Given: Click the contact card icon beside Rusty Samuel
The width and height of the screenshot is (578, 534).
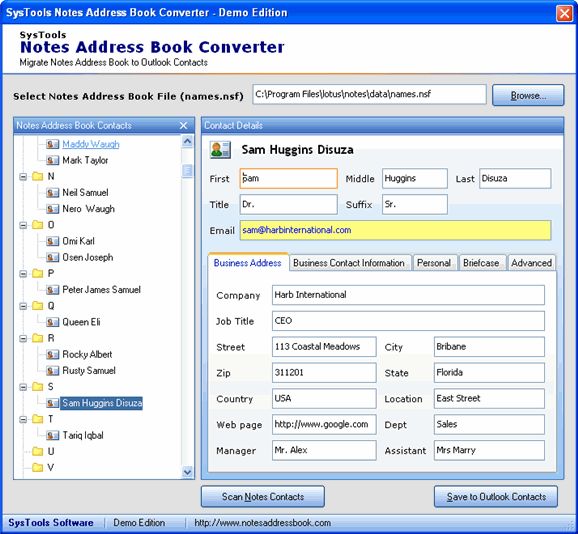Looking at the screenshot, I should pyautogui.click(x=52, y=371).
